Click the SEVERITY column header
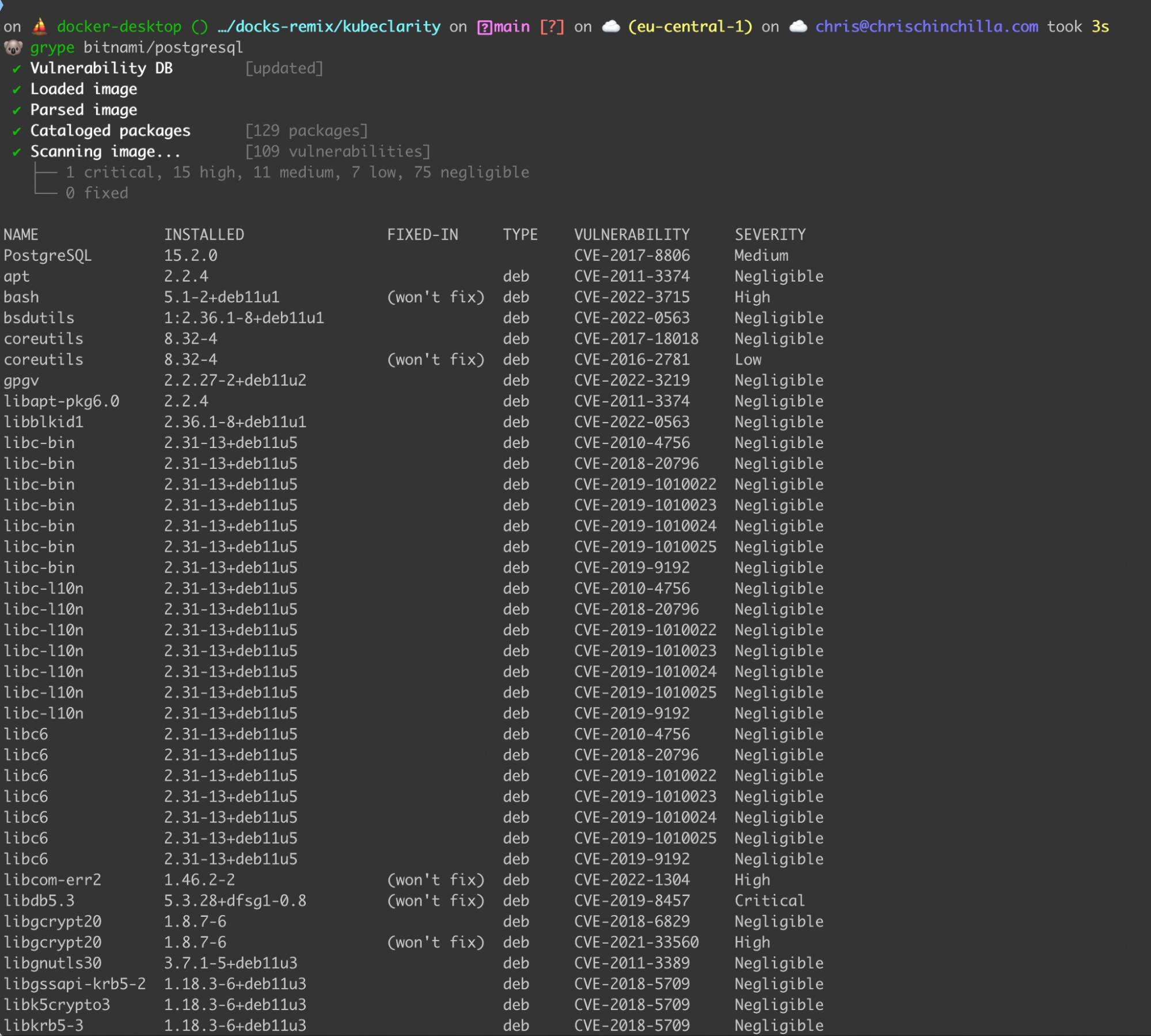The image size is (1151, 1036). (x=770, y=234)
